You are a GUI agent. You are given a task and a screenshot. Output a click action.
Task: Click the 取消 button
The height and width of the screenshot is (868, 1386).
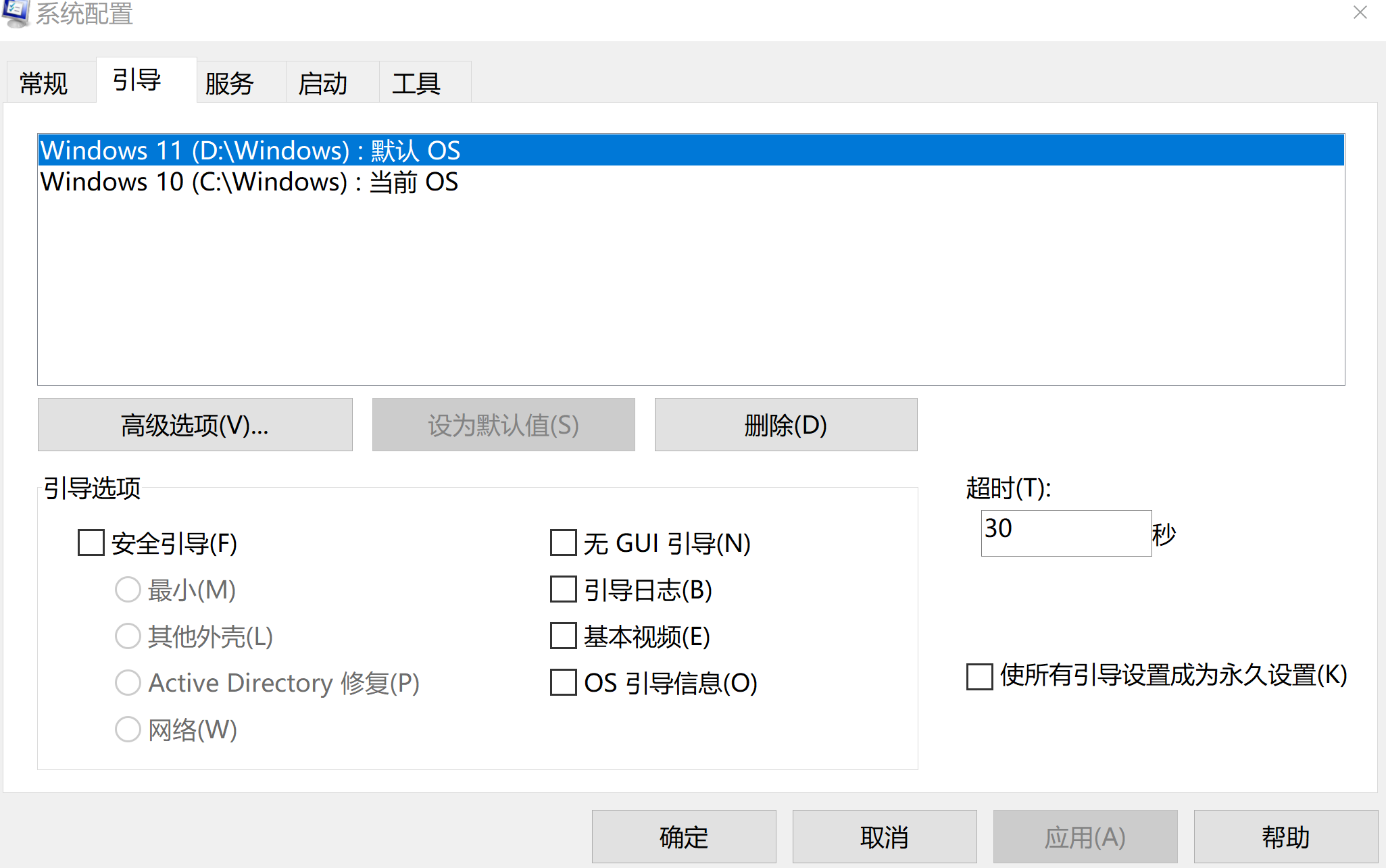tap(885, 836)
